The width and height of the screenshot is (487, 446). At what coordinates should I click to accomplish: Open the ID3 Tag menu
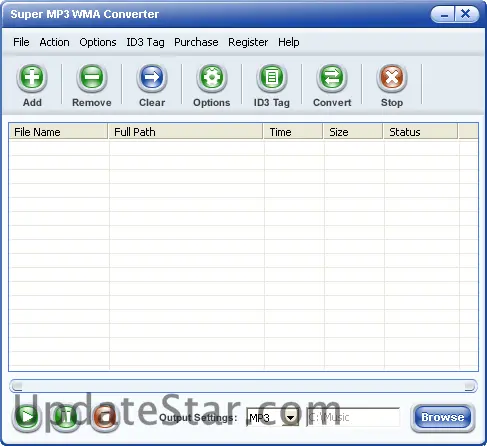[145, 42]
